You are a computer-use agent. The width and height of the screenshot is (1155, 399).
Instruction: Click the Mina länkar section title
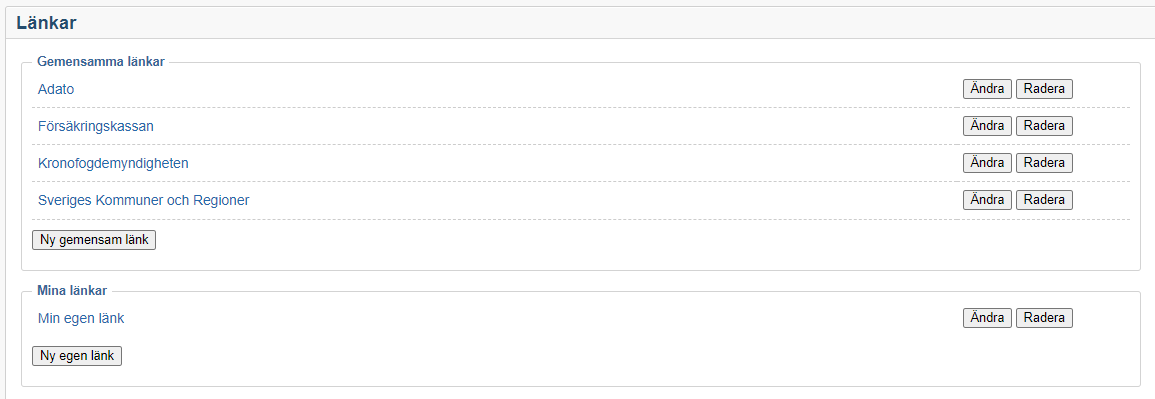pyautogui.click(x=72, y=291)
